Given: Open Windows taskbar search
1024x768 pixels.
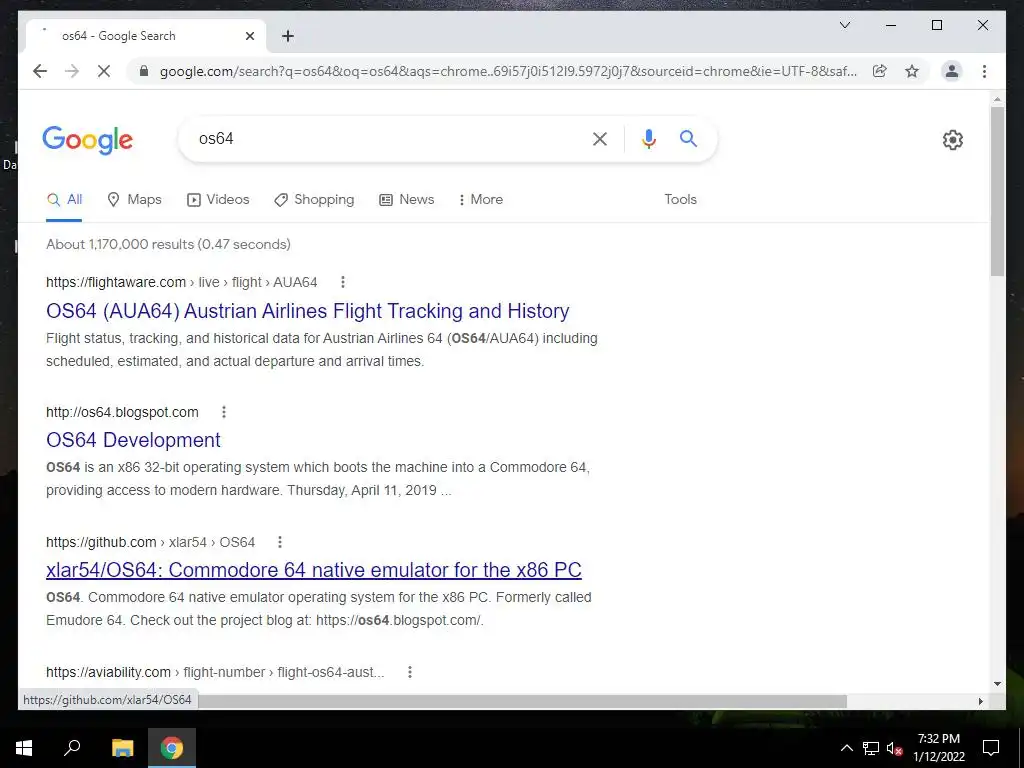Looking at the screenshot, I should tap(72, 748).
